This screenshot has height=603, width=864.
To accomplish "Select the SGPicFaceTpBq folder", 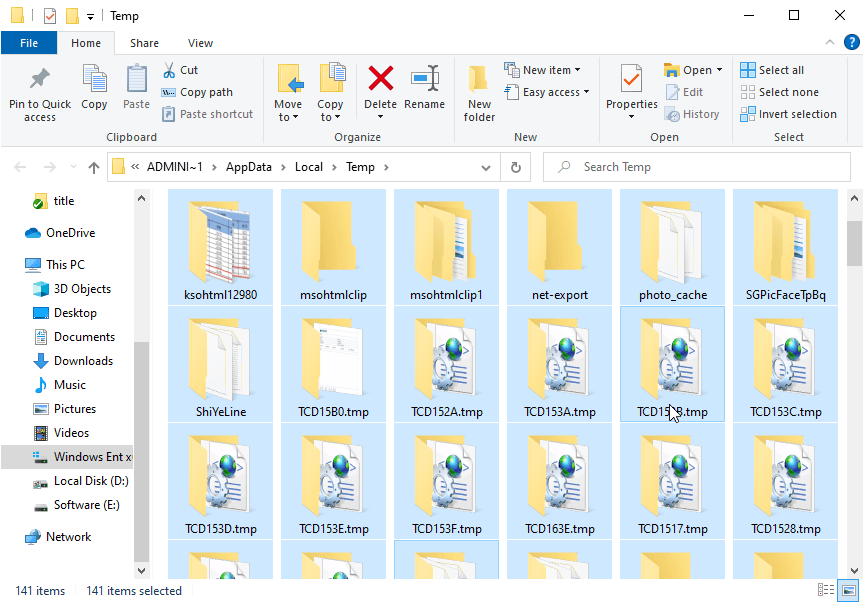I will [785, 247].
